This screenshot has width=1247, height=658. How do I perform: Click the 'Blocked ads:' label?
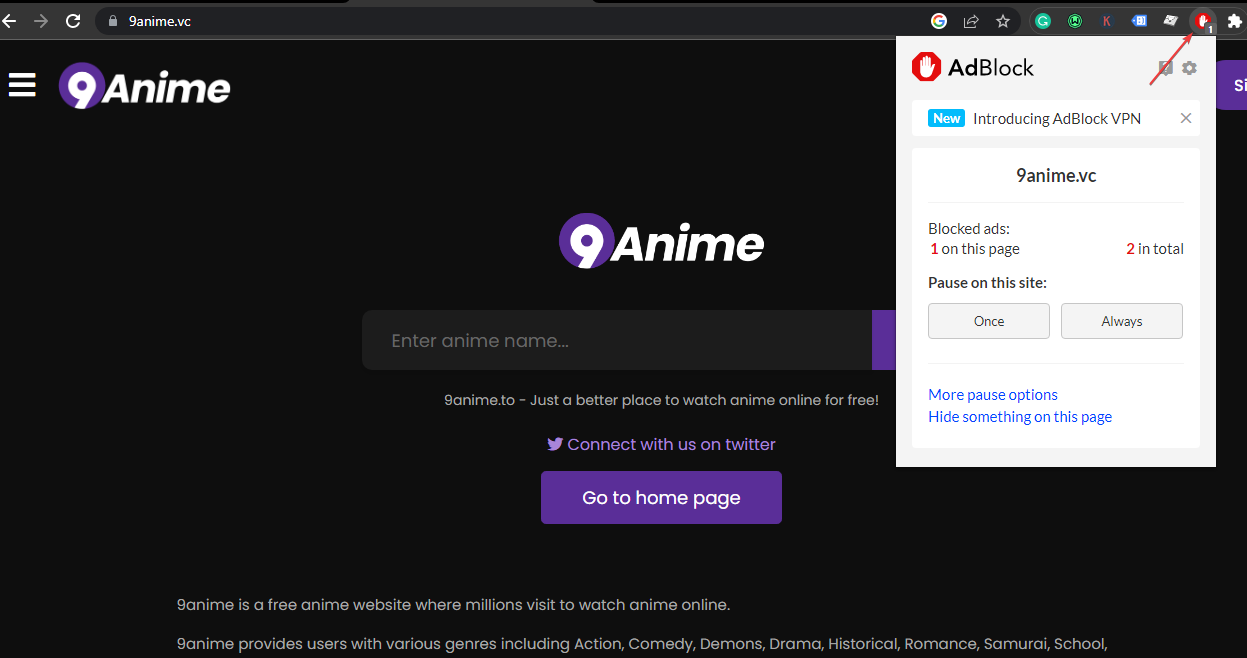(x=969, y=228)
